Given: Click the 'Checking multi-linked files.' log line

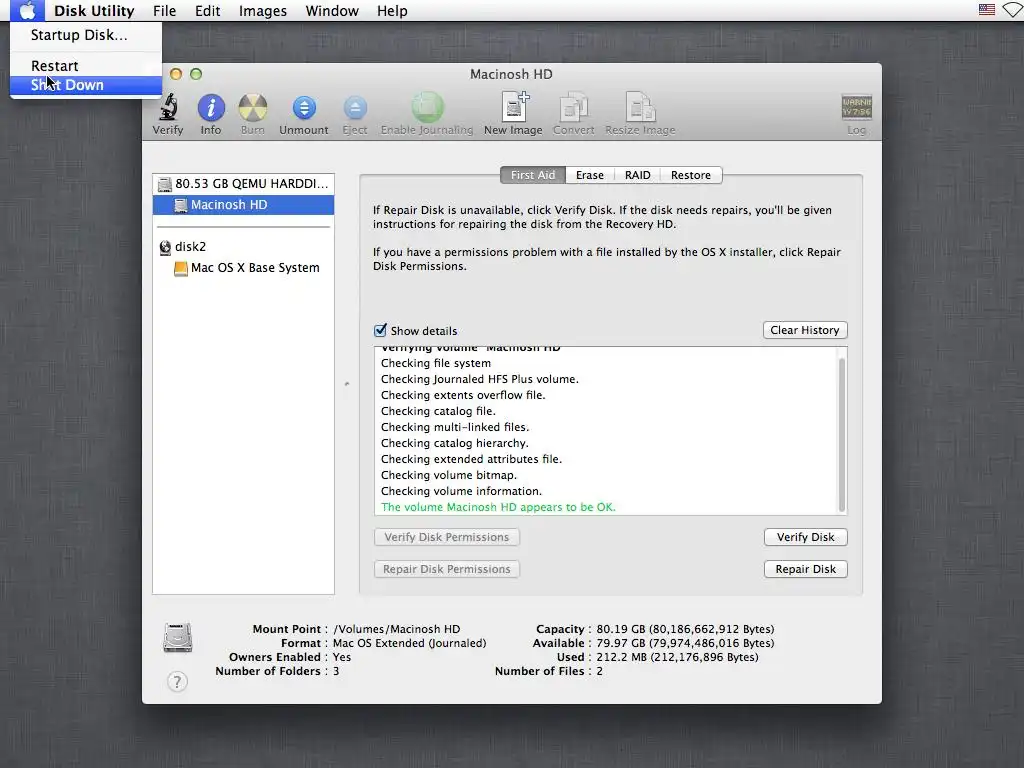Looking at the screenshot, I should click(x=455, y=427).
